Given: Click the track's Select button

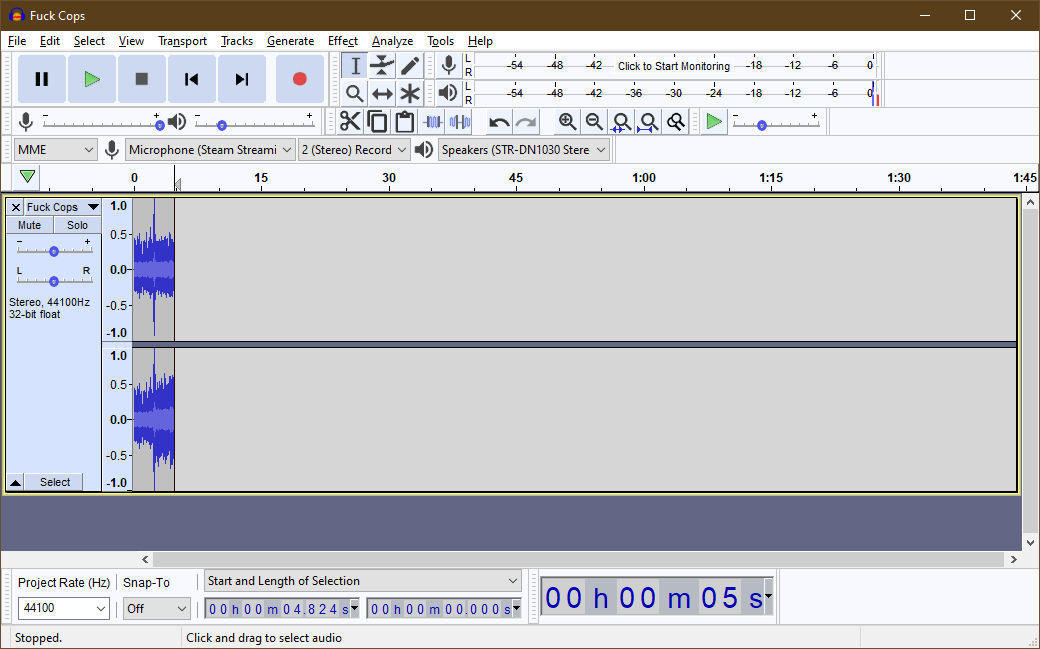Looking at the screenshot, I should pyautogui.click(x=55, y=482).
